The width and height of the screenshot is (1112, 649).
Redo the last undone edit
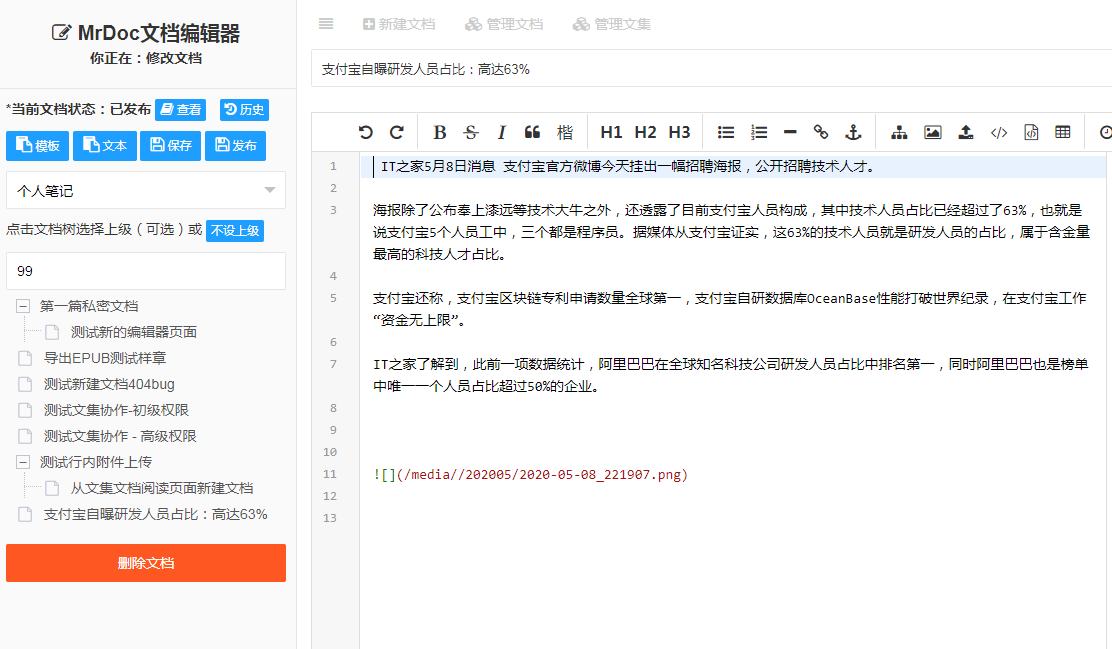click(397, 132)
